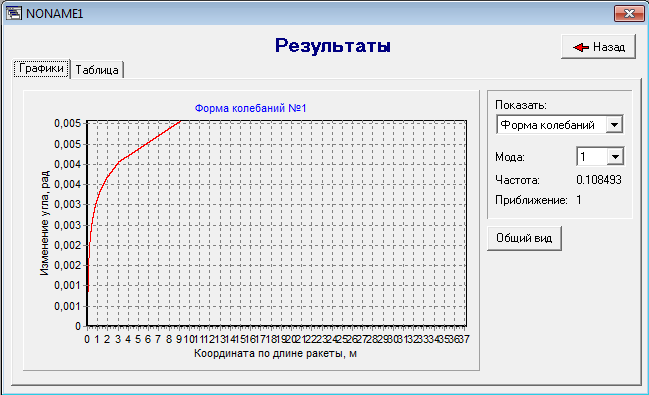Image resolution: width=649 pixels, height=395 pixels.
Task: Switch to the Графики tab
Action: [x=41, y=68]
